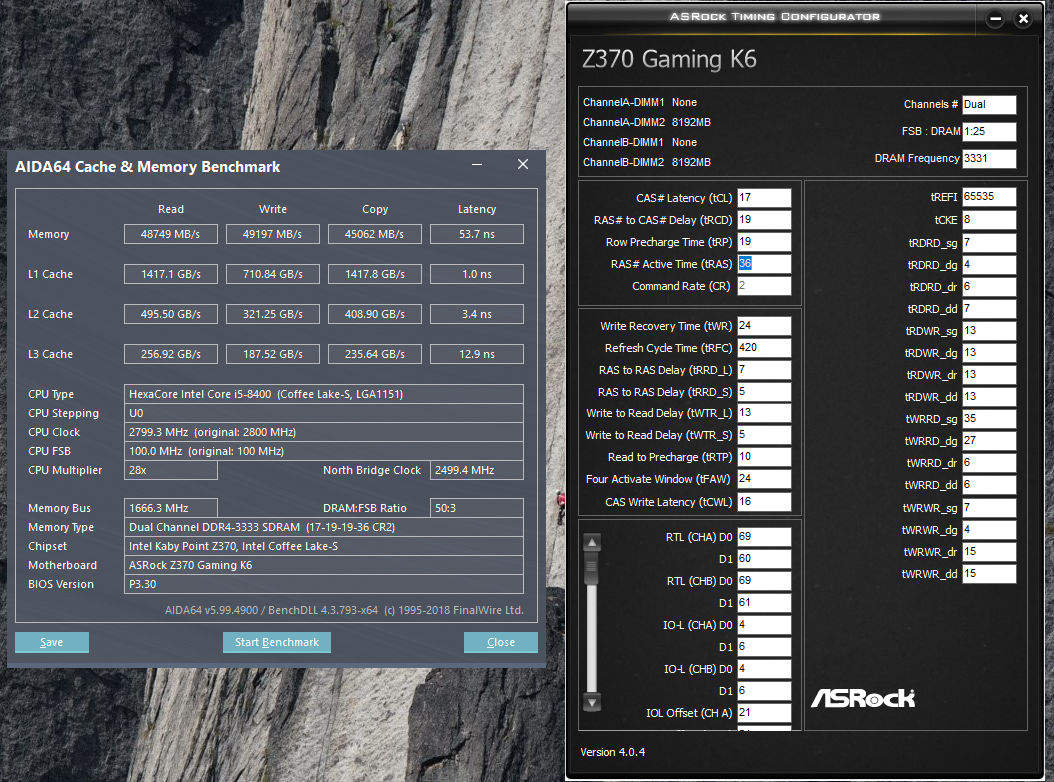The image size is (1054, 782).
Task: Click the ASRock logo
Action: coord(863,699)
